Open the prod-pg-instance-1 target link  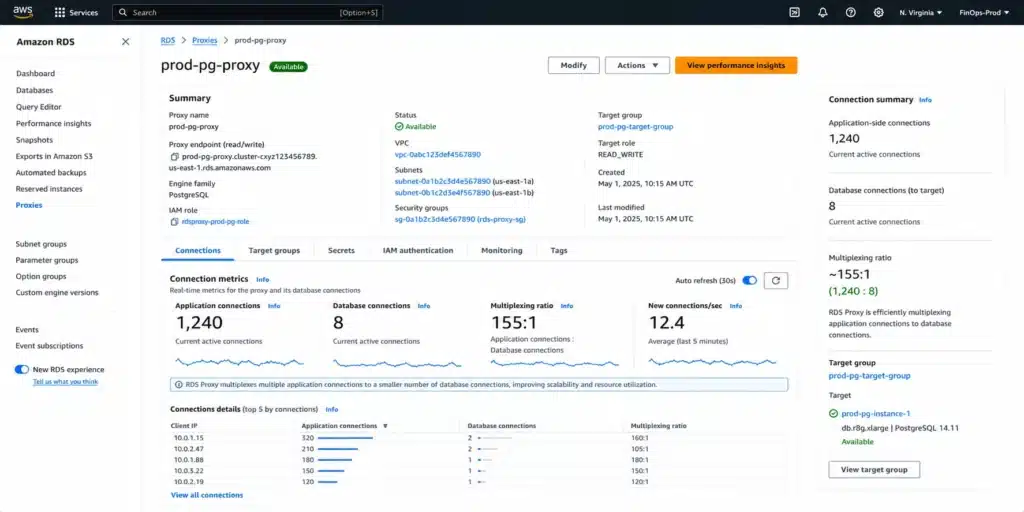tap(876, 413)
